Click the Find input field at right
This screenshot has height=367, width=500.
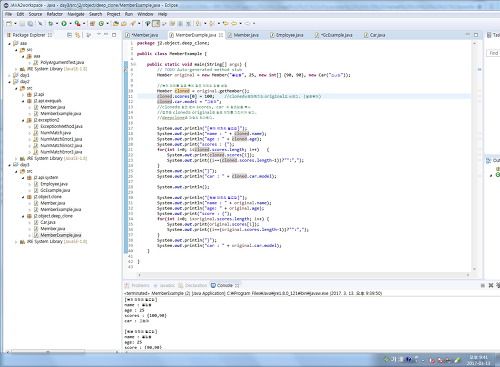pos(493,53)
